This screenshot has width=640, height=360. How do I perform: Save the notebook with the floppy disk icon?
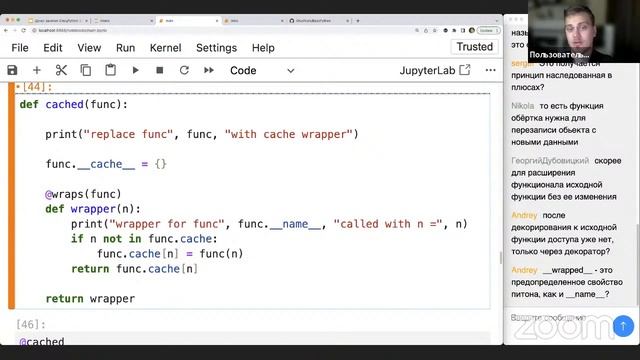(12, 70)
